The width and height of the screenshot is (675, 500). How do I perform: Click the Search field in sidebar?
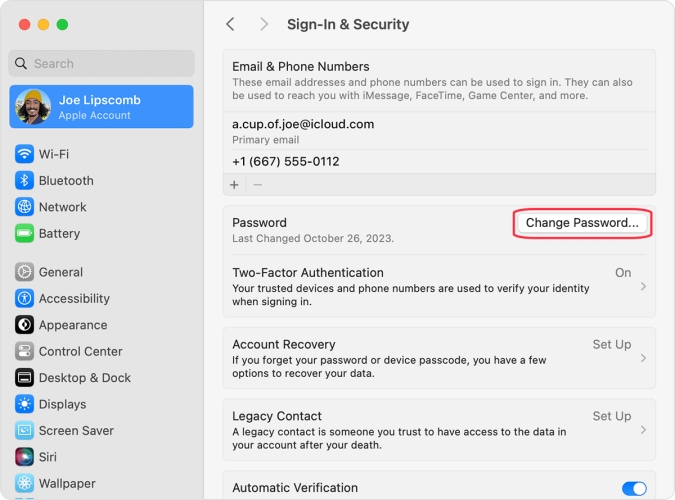tap(102, 64)
